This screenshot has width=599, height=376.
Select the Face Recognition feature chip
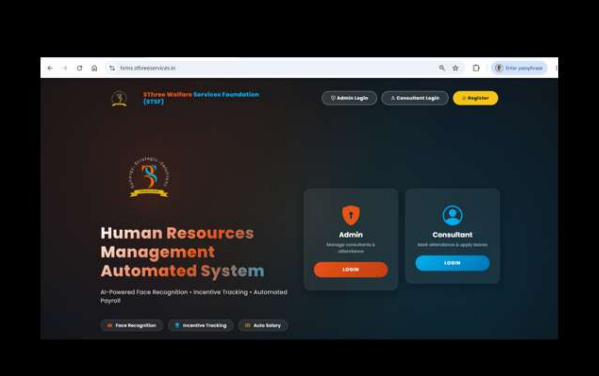pos(132,325)
